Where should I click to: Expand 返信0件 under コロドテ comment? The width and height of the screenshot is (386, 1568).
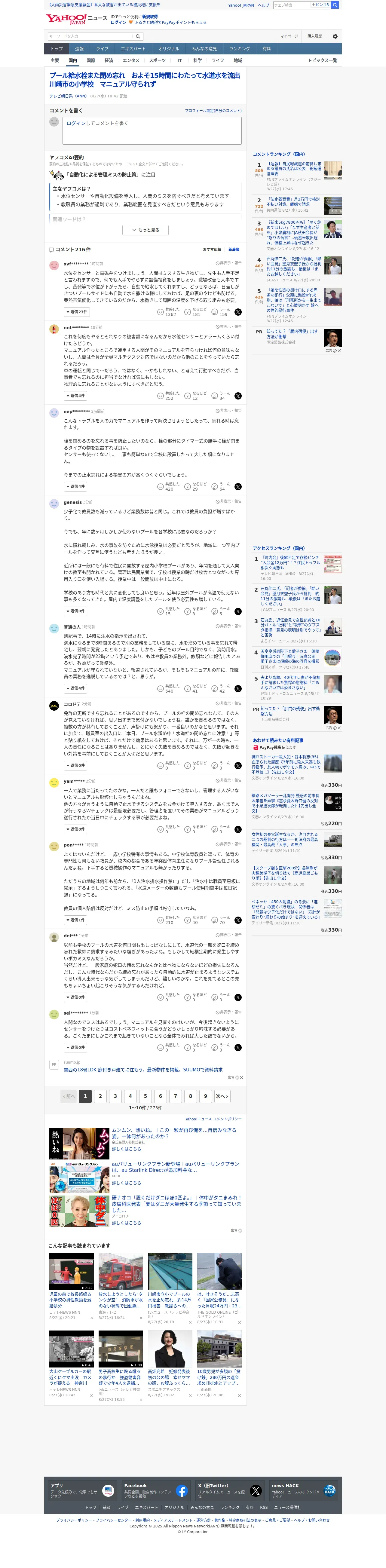click(x=75, y=766)
